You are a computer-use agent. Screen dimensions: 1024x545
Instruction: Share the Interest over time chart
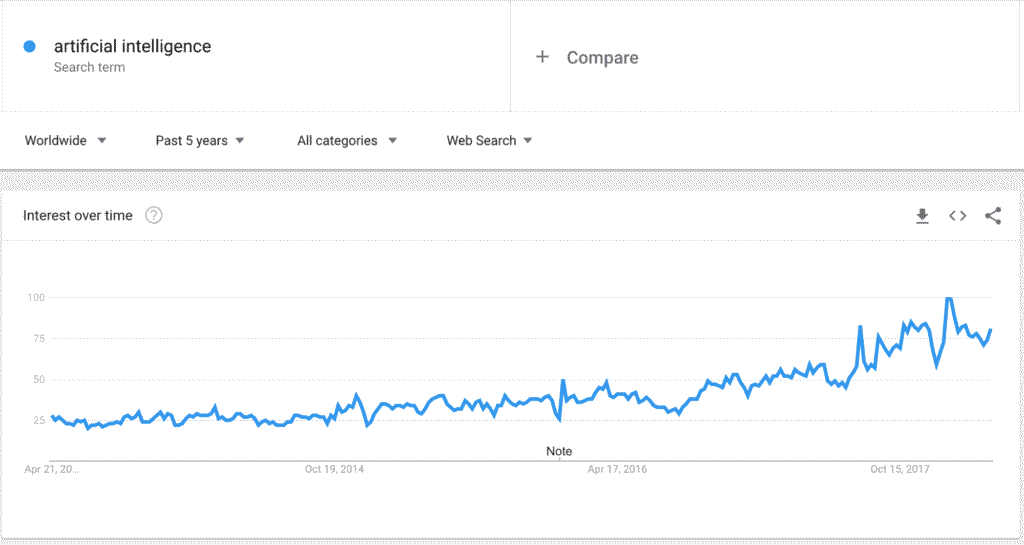point(992,216)
